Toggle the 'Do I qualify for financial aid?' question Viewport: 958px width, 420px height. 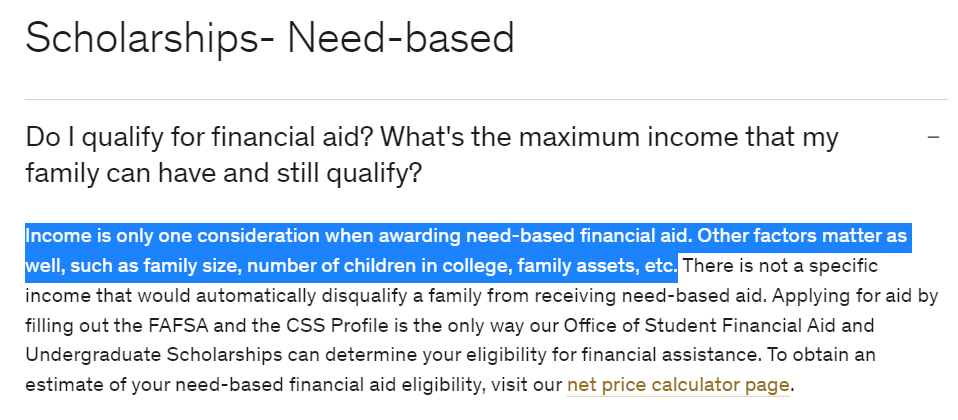tap(431, 155)
